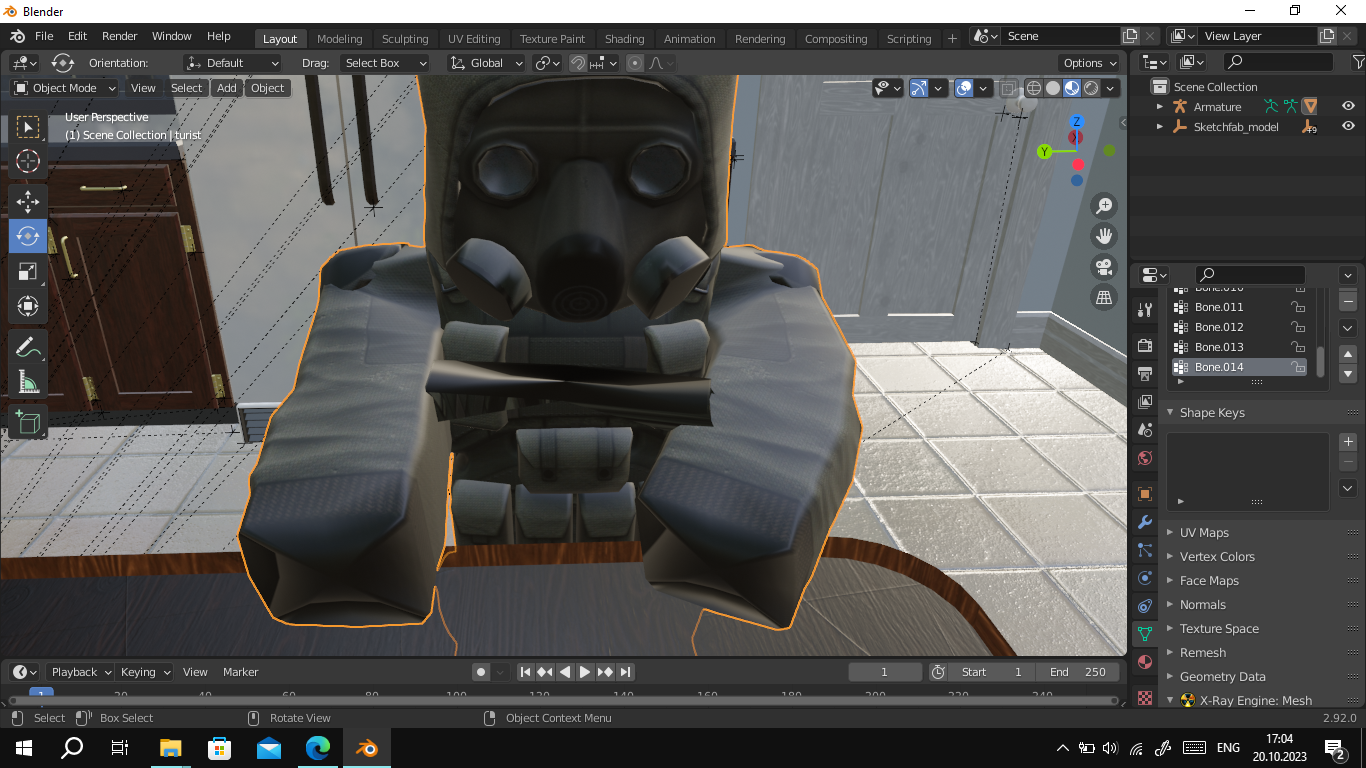1366x768 pixels.
Task: Open the Render menu
Action: pyautogui.click(x=119, y=36)
